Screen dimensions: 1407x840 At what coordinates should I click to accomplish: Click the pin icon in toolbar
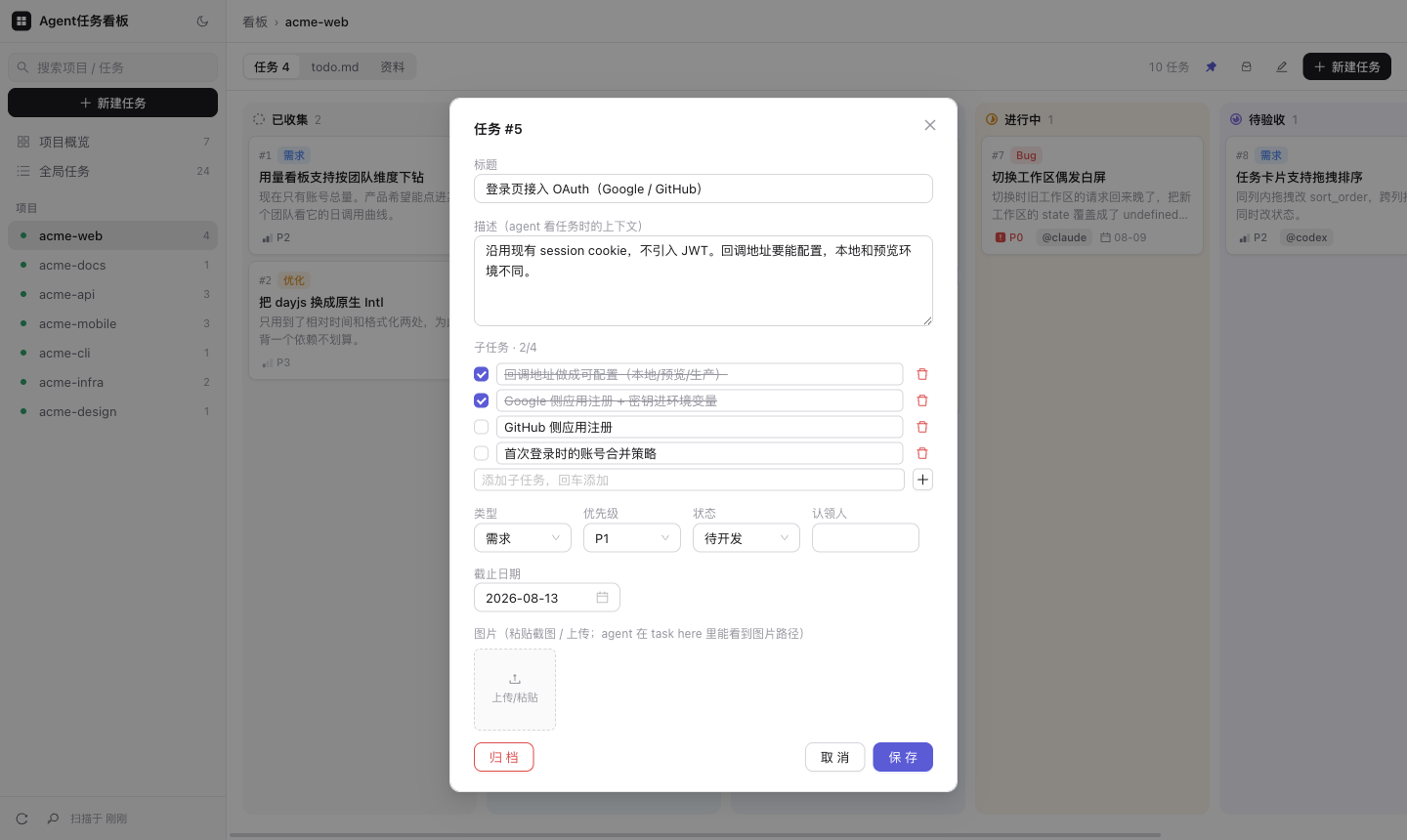point(1211,66)
